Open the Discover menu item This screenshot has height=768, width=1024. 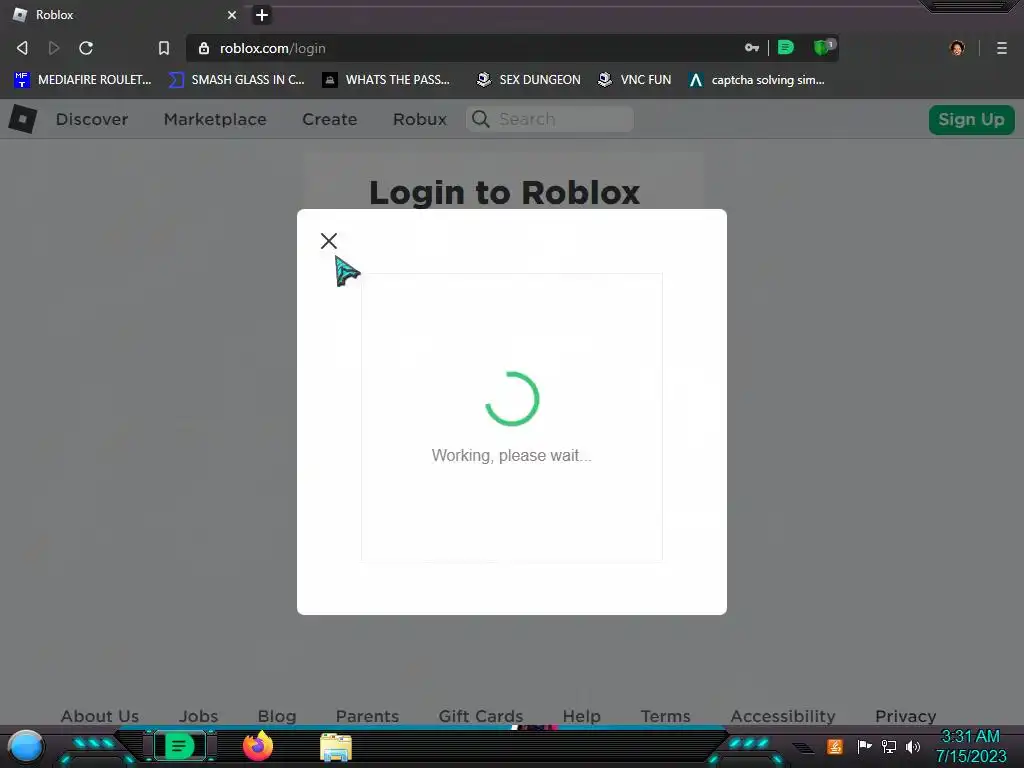(x=92, y=119)
